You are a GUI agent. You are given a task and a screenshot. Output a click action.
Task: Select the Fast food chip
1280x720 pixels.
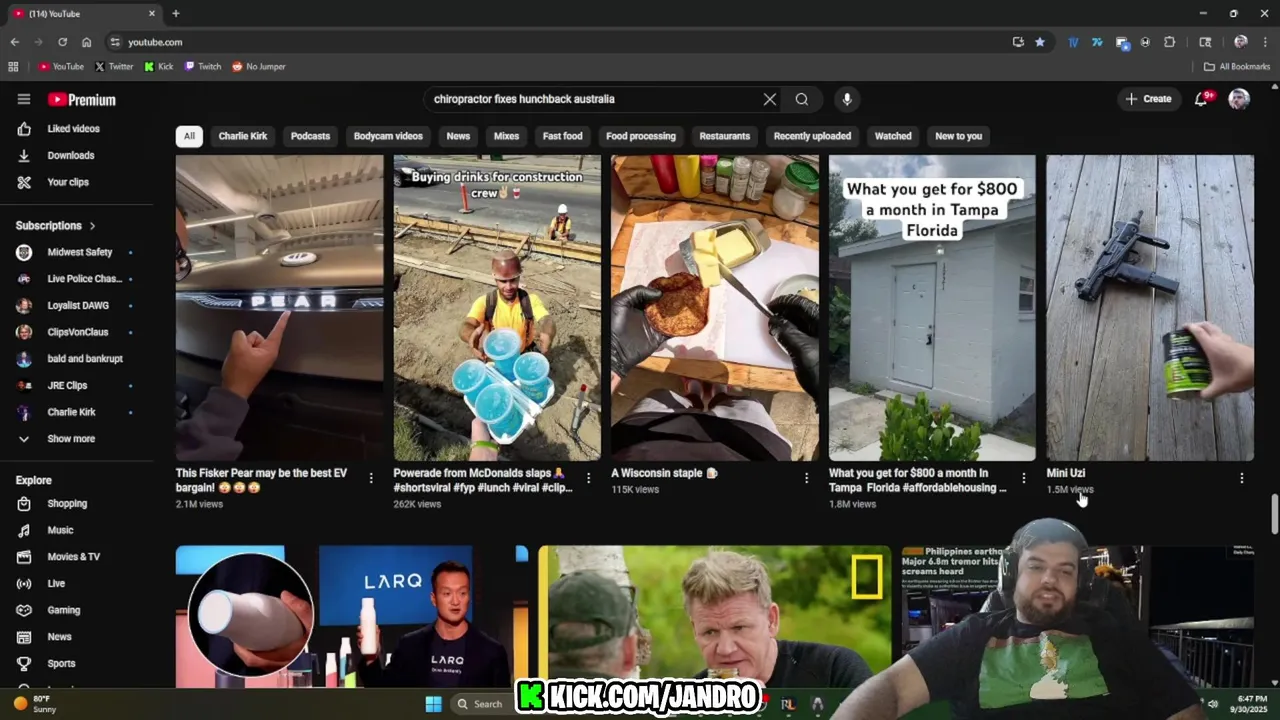click(562, 136)
